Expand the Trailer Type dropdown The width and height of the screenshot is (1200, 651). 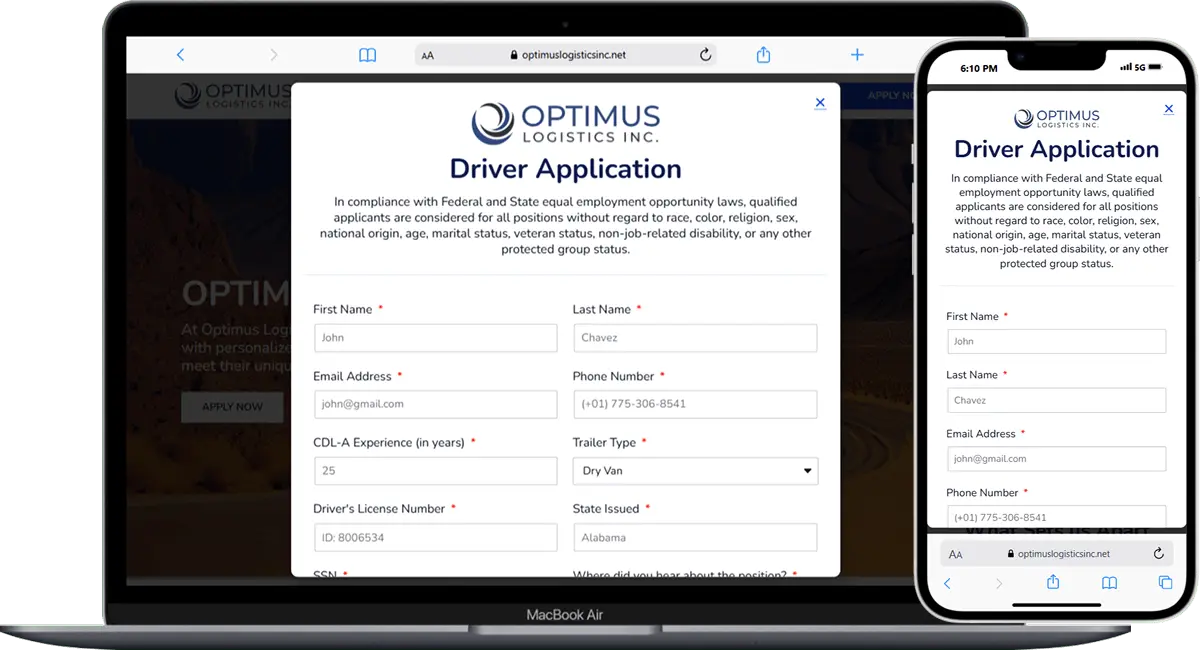pos(695,471)
